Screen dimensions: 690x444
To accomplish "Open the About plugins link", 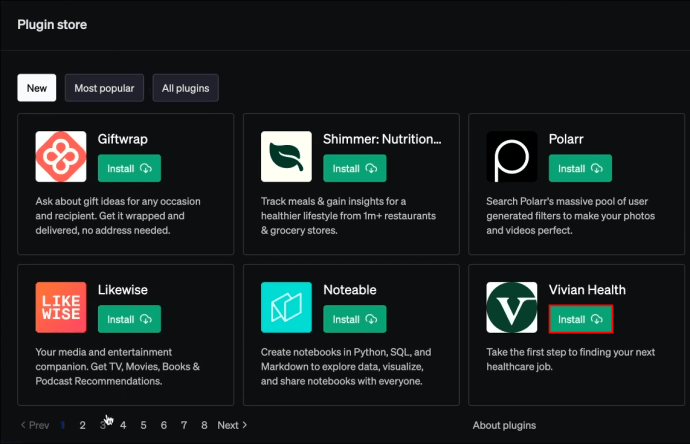I will pos(504,425).
